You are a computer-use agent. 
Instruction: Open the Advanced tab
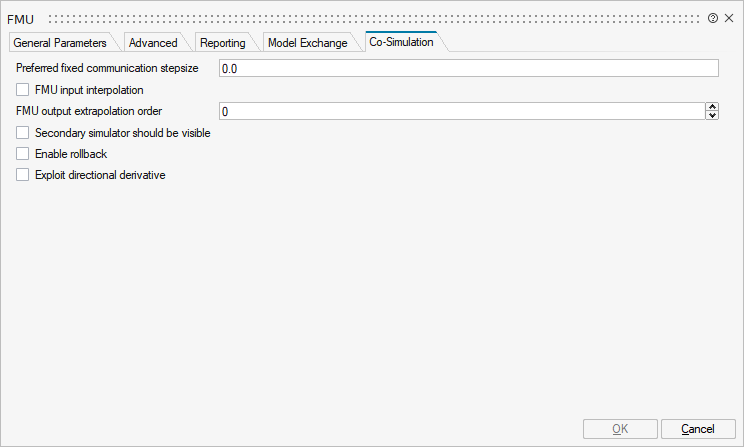[153, 43]
